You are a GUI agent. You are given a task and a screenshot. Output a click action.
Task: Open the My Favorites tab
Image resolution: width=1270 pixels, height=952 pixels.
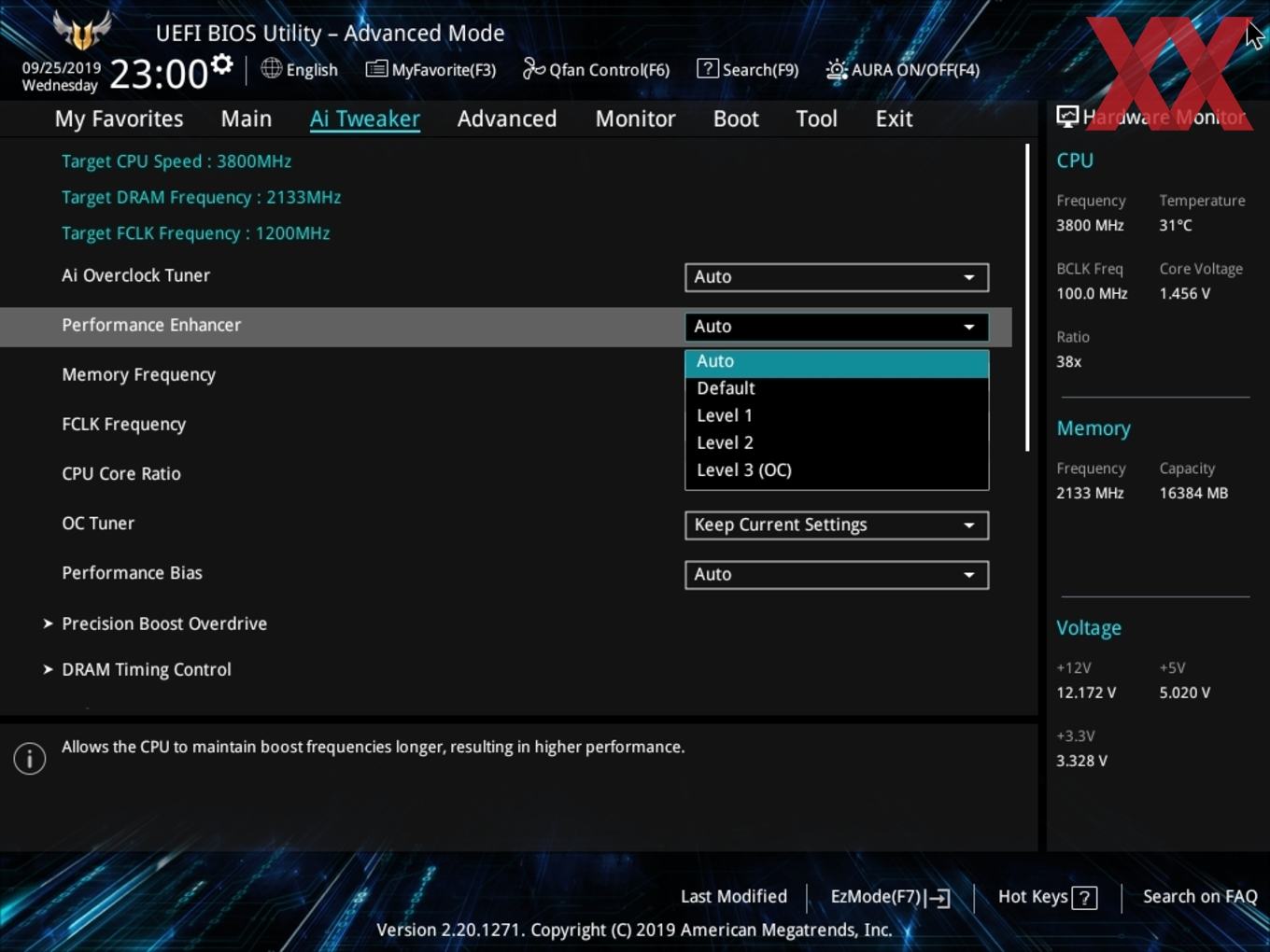pyautogui.click(x=119, y=119)
